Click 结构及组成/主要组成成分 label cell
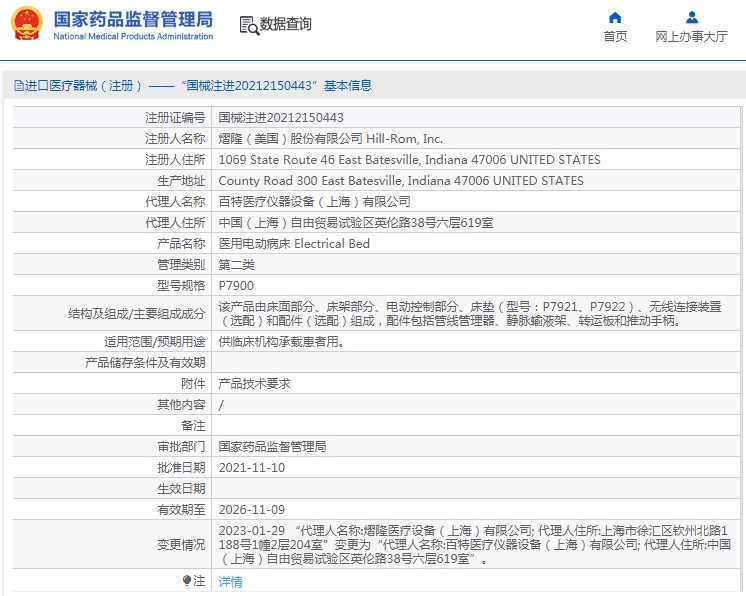Screen dimensions: 746x596 [x=112, y=313]
